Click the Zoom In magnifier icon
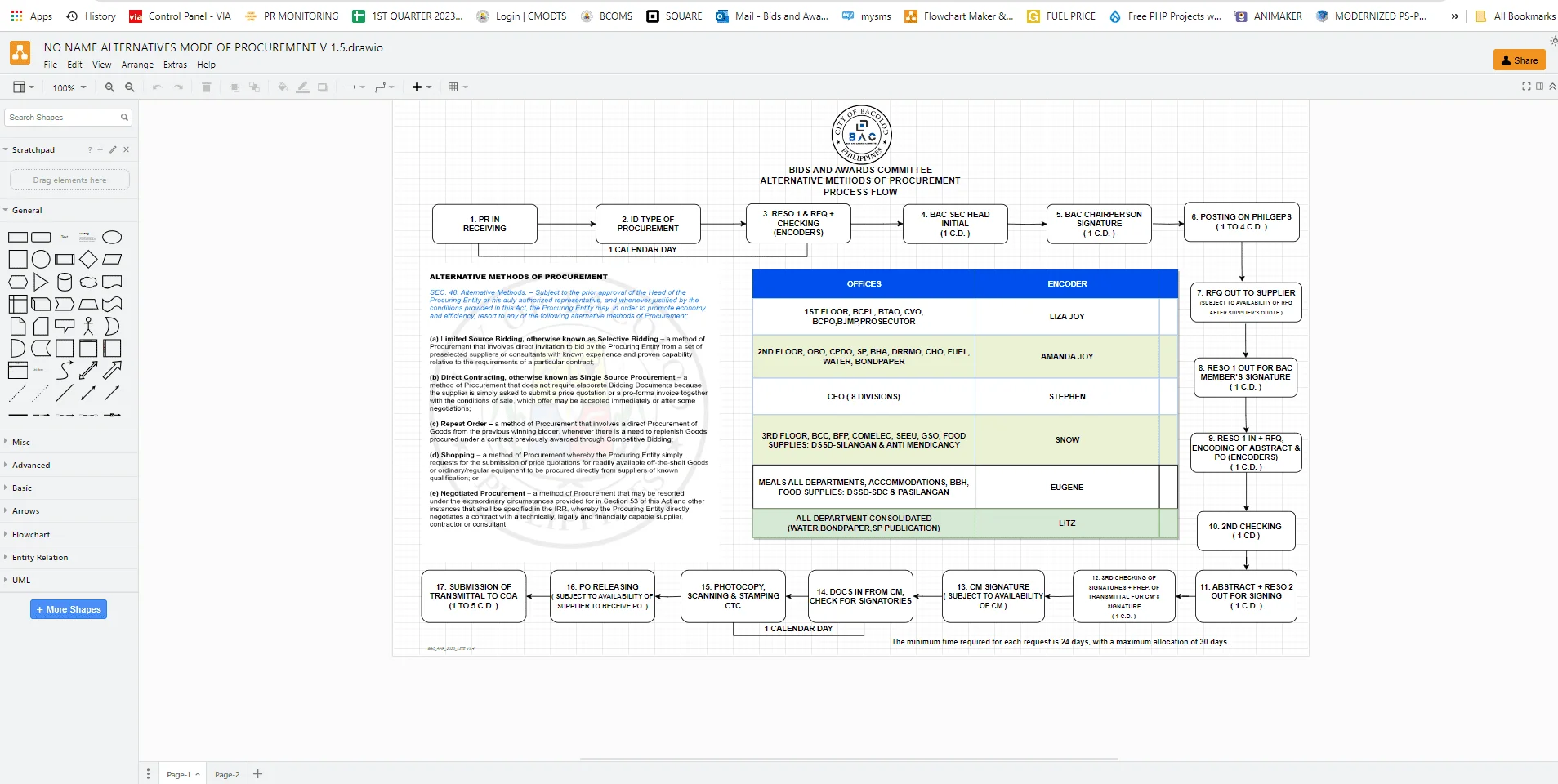The height and width of the screenshot is (784, 1558). point(109,87)
